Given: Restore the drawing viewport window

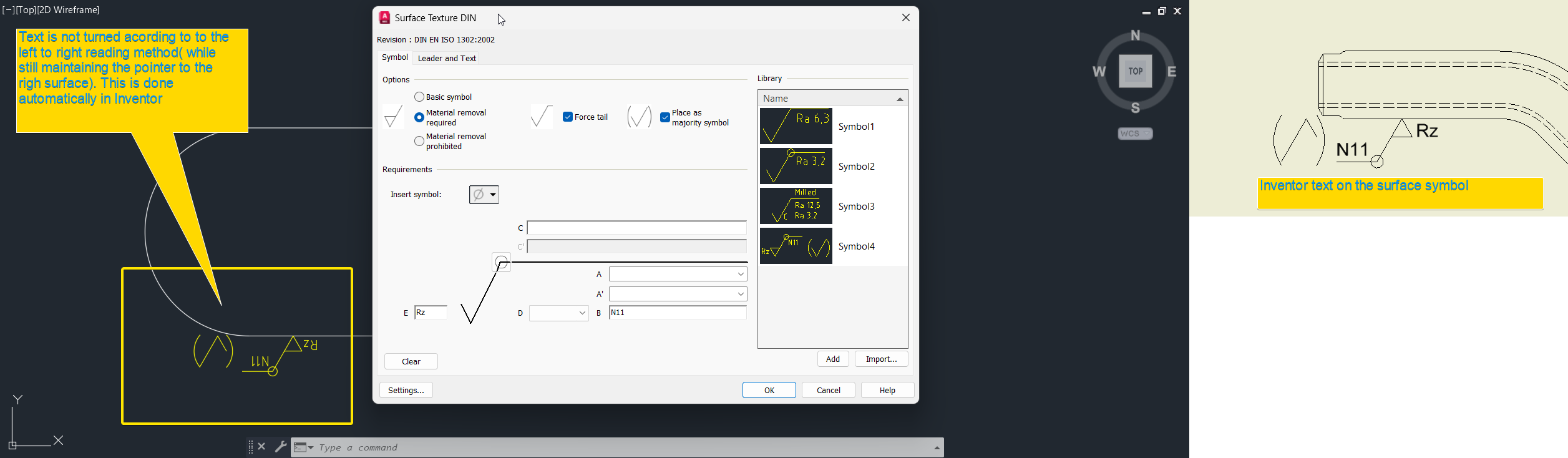Looking at the screenshot, I should point(1162,11).
